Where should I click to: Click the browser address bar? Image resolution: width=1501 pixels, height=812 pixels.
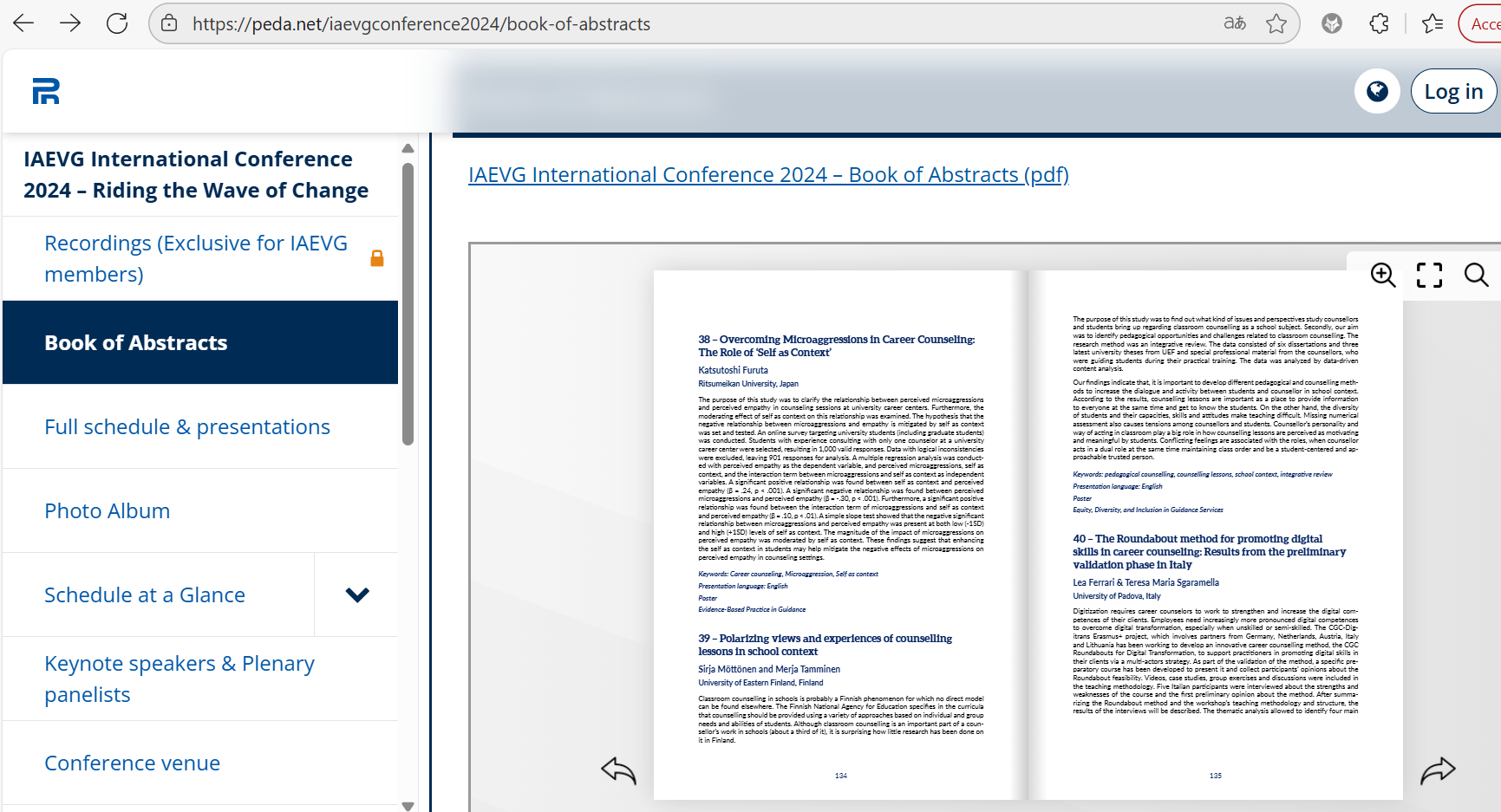[x=694, y=23]
